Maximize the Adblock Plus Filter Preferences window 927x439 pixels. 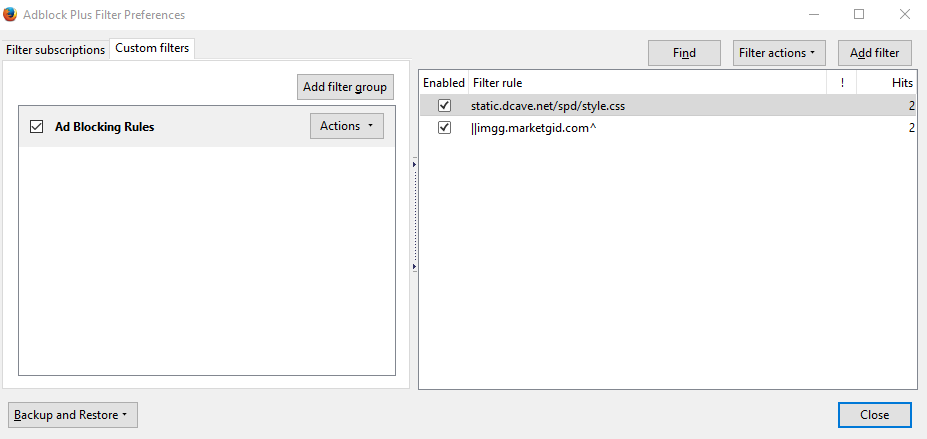point(859,14)
